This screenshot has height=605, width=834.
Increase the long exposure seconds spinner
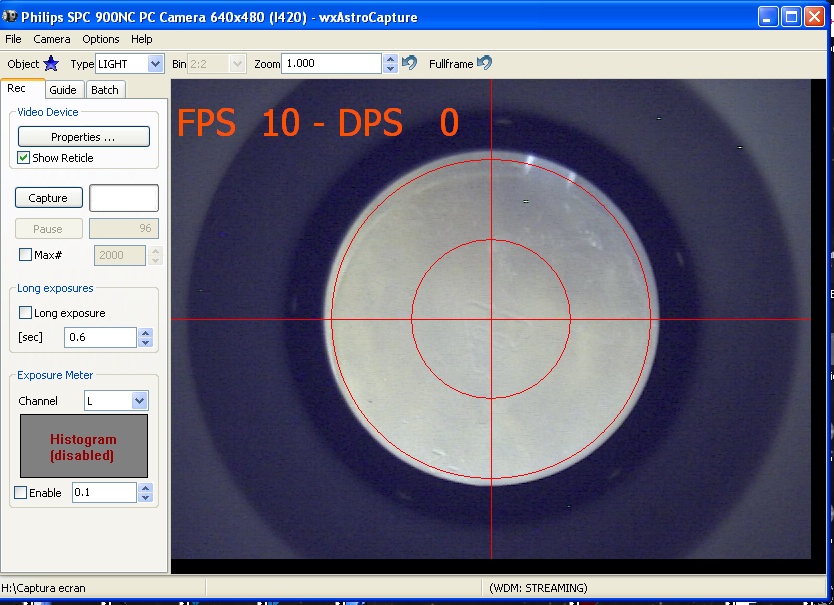pos(146,333)
